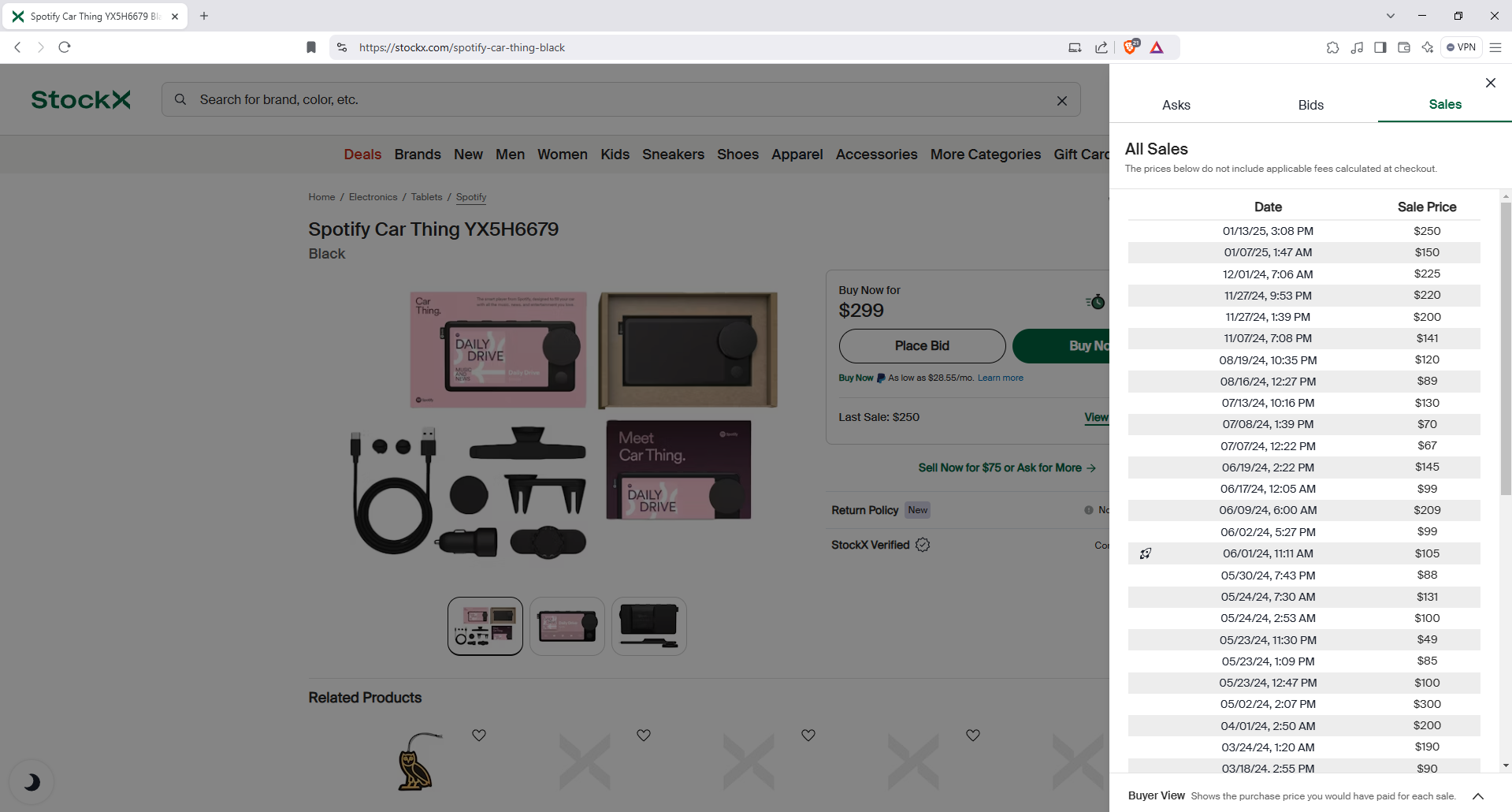Go forward in the browser

[x=41, y=47]
